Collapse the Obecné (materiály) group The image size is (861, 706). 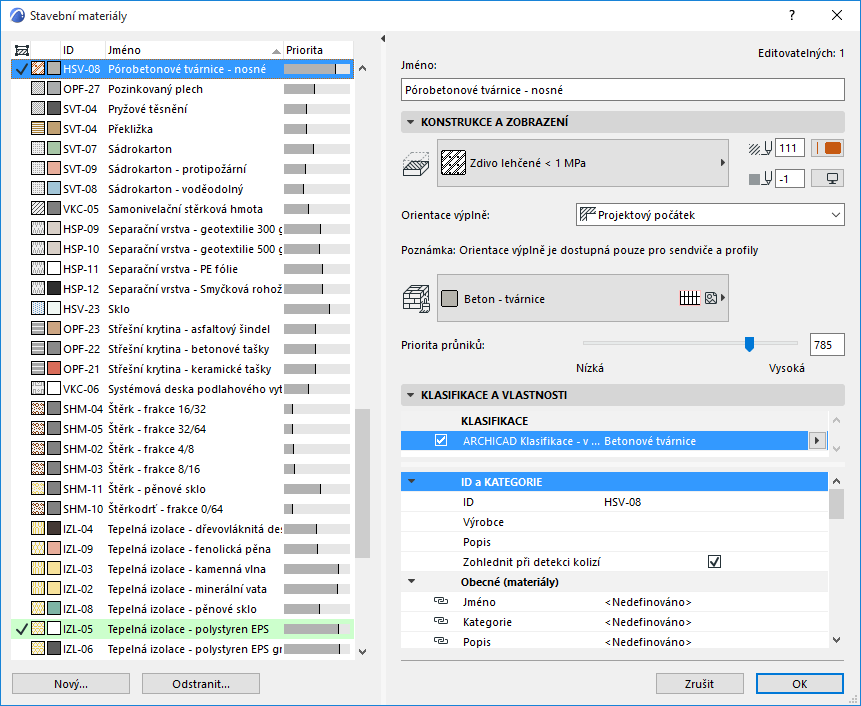pos(411,581)
